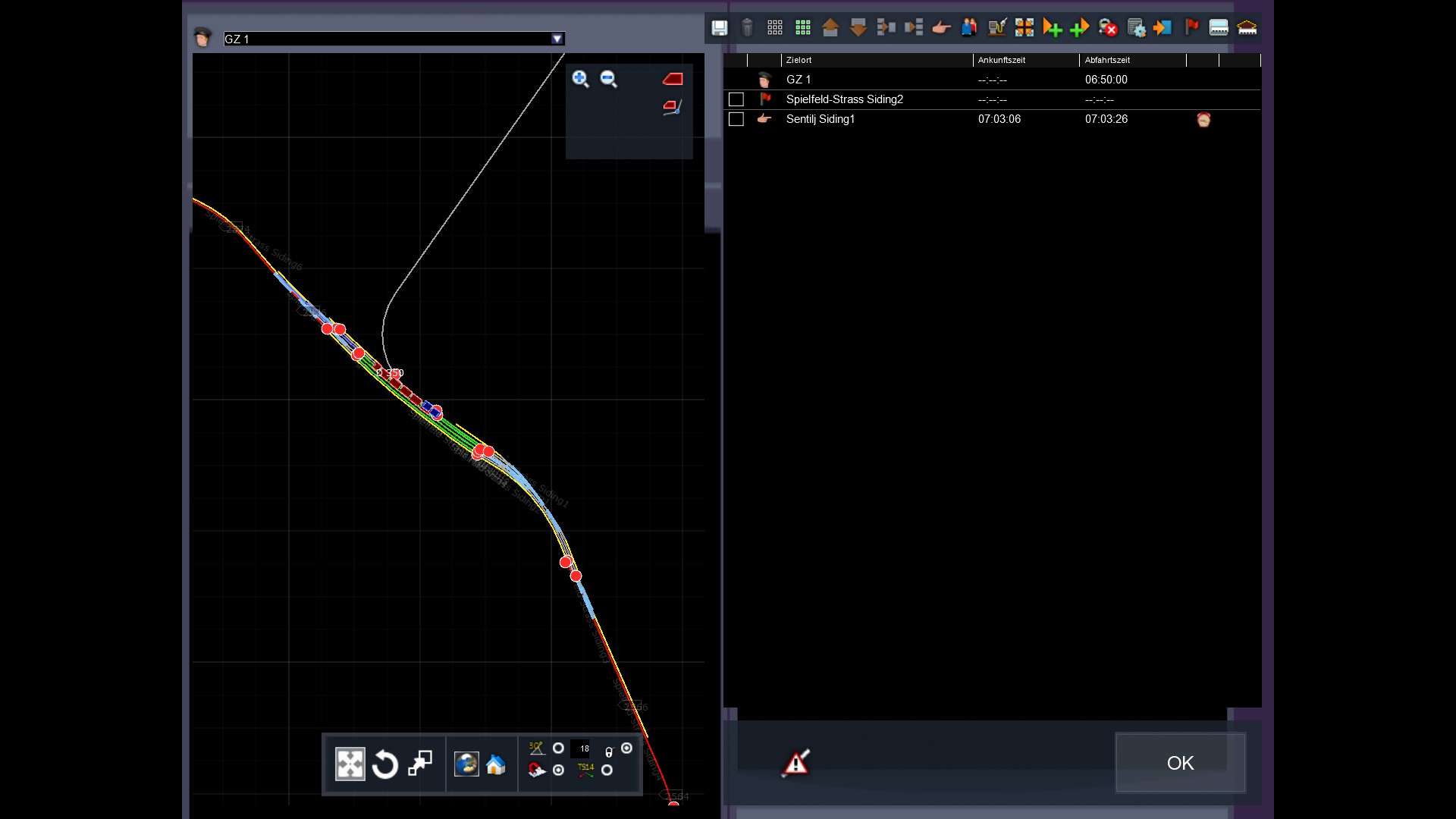Click the gradient value field showing 18
The height and width of the screenshot is (819, 1456).
[582, 748]
